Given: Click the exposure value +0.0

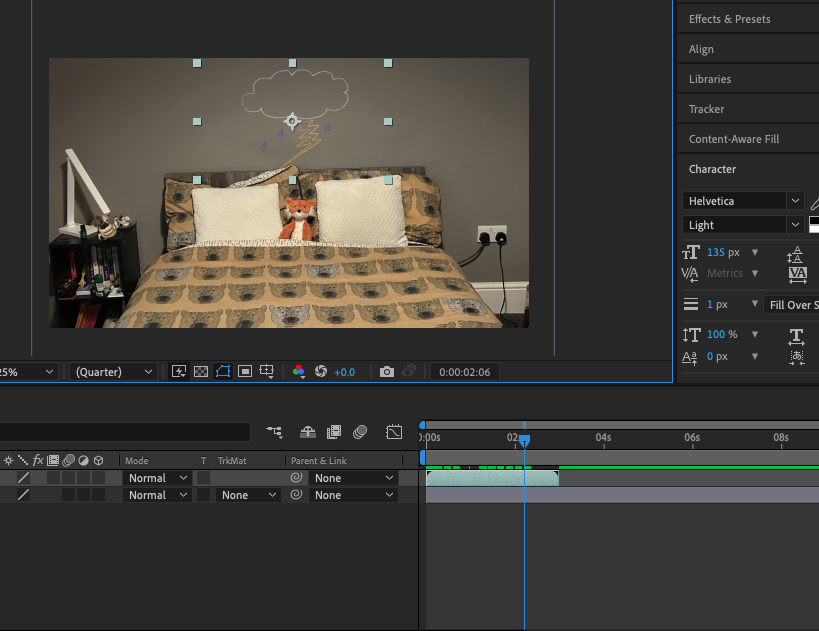Looking at the screenshot, I should pos(344,371).
